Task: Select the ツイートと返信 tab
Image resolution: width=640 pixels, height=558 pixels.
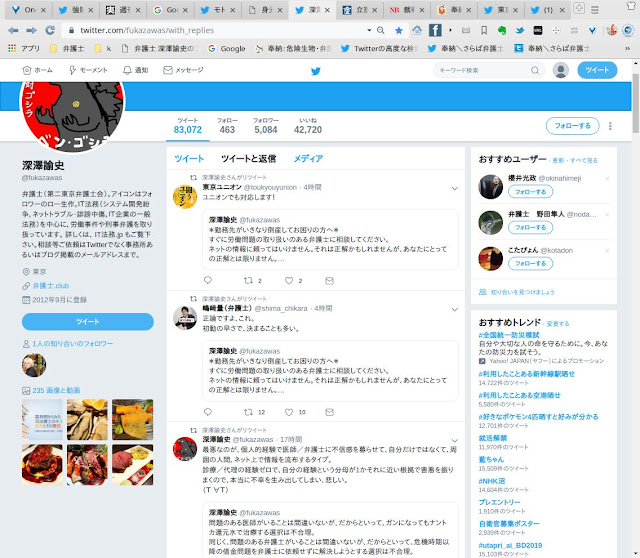Action: click(248, 159)
